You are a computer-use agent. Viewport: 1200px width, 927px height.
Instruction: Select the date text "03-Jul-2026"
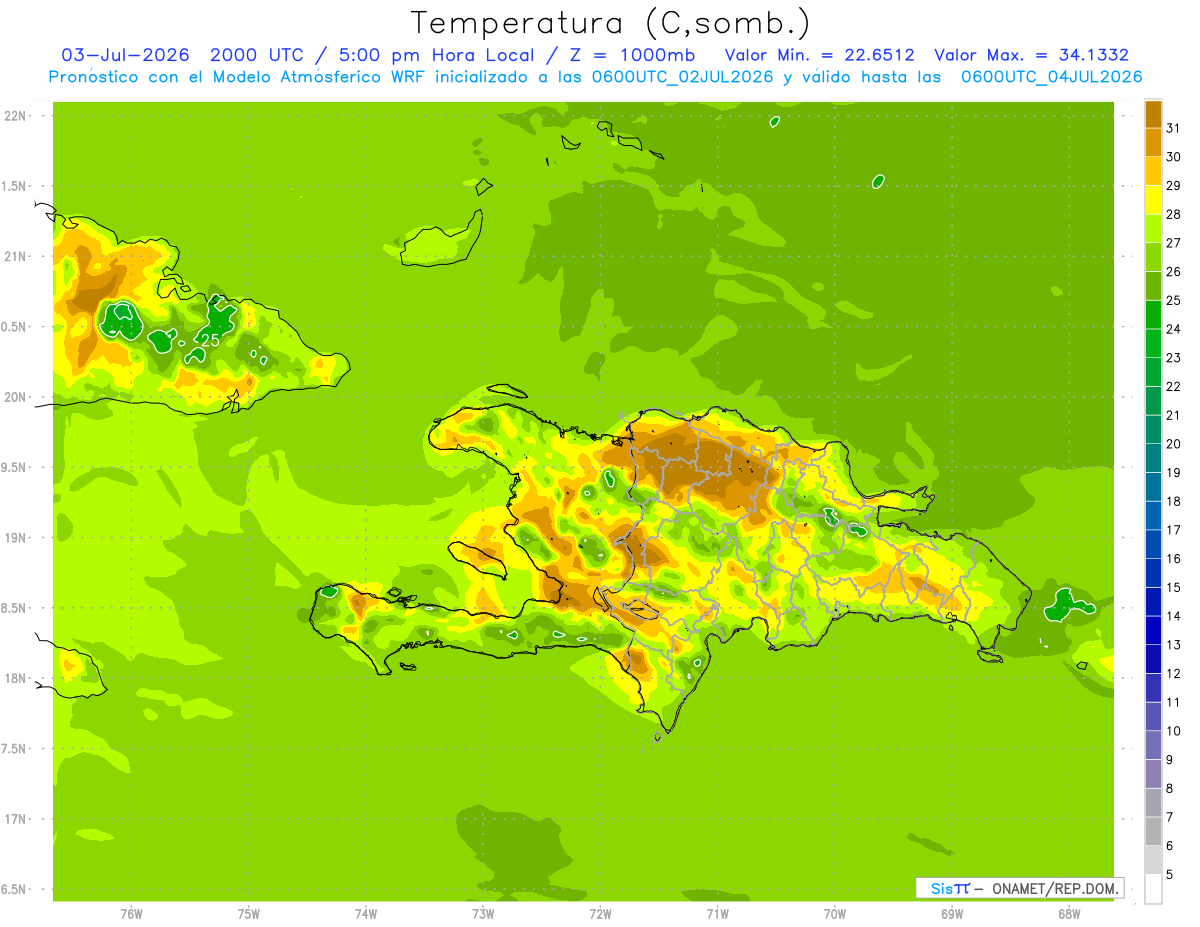tap(125, 55)
